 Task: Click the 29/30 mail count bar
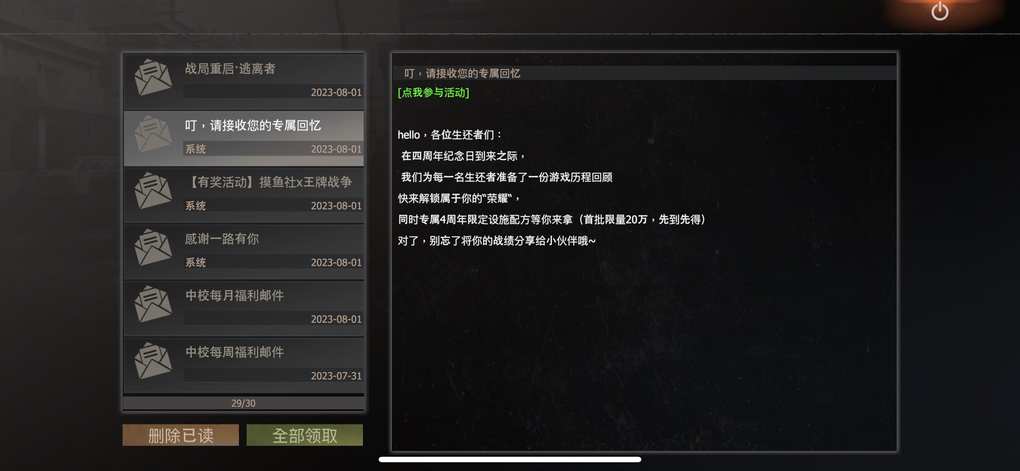243,403
